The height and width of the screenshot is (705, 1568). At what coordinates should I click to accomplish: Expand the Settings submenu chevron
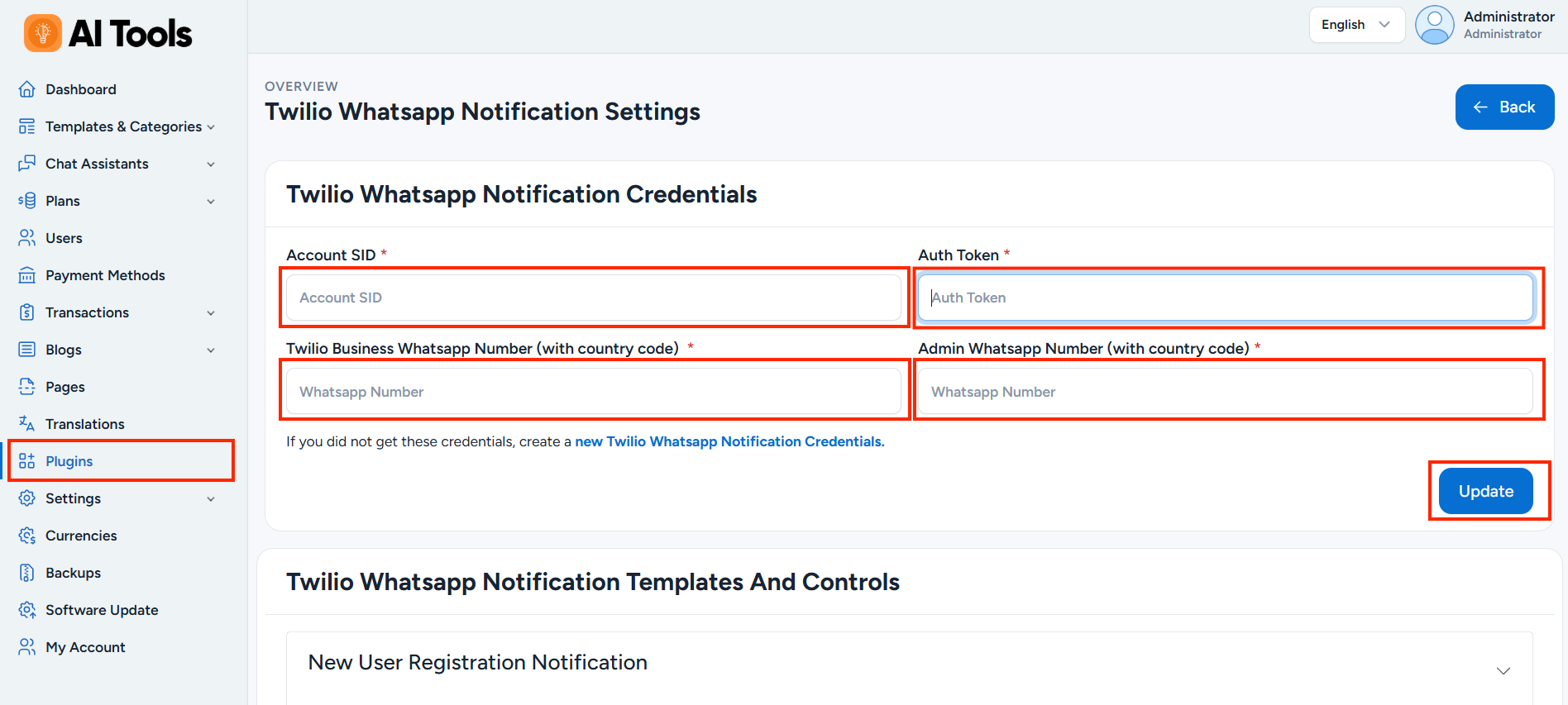pyautogui.click(x=211, y=499)
